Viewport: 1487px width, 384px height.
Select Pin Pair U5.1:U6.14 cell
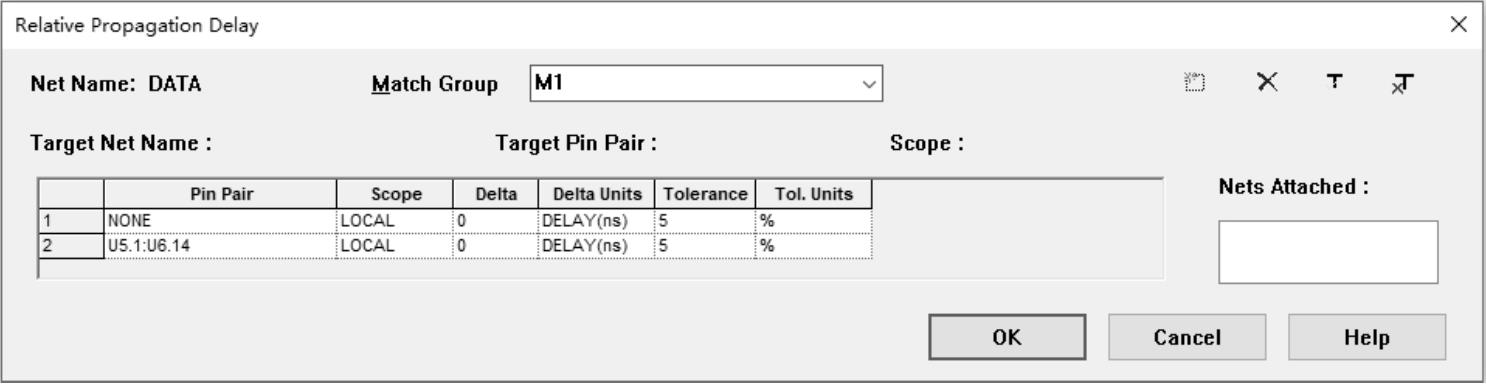(219, 243)
